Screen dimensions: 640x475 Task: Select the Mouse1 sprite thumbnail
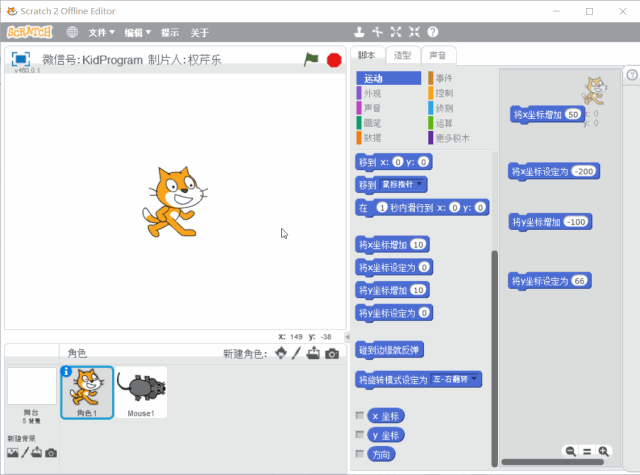click(141, 392)
